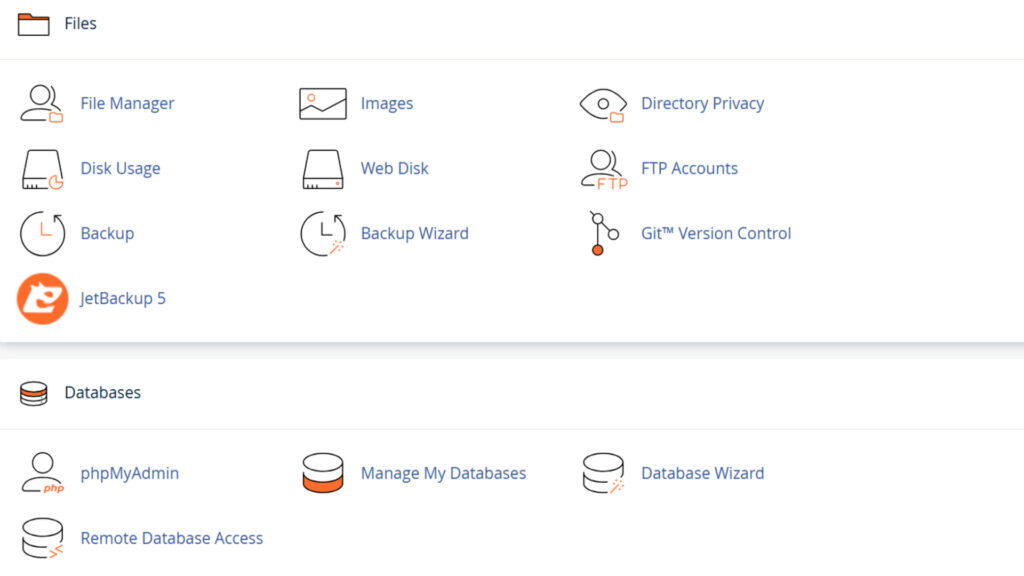This screenshot has height=576, width=1024.
Task: Open the File Manager text link
Action: coord(127,104)
